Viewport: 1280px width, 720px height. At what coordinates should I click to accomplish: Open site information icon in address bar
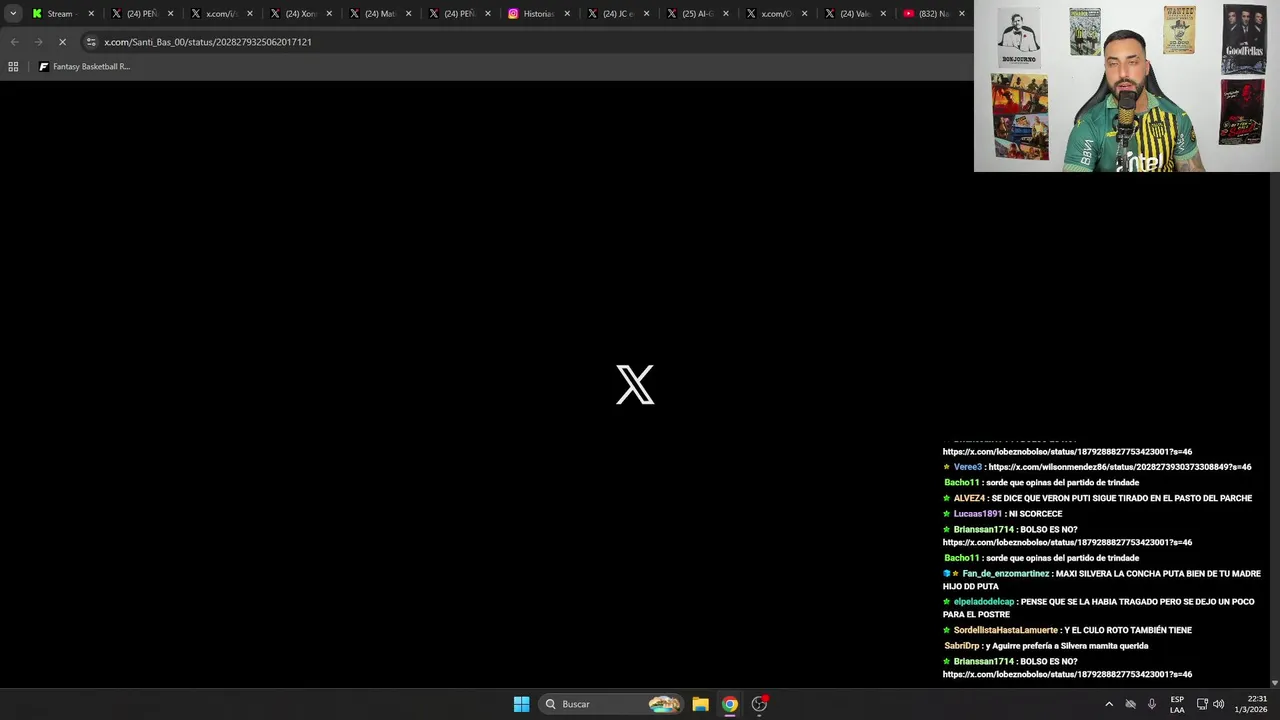pos(91,42)
